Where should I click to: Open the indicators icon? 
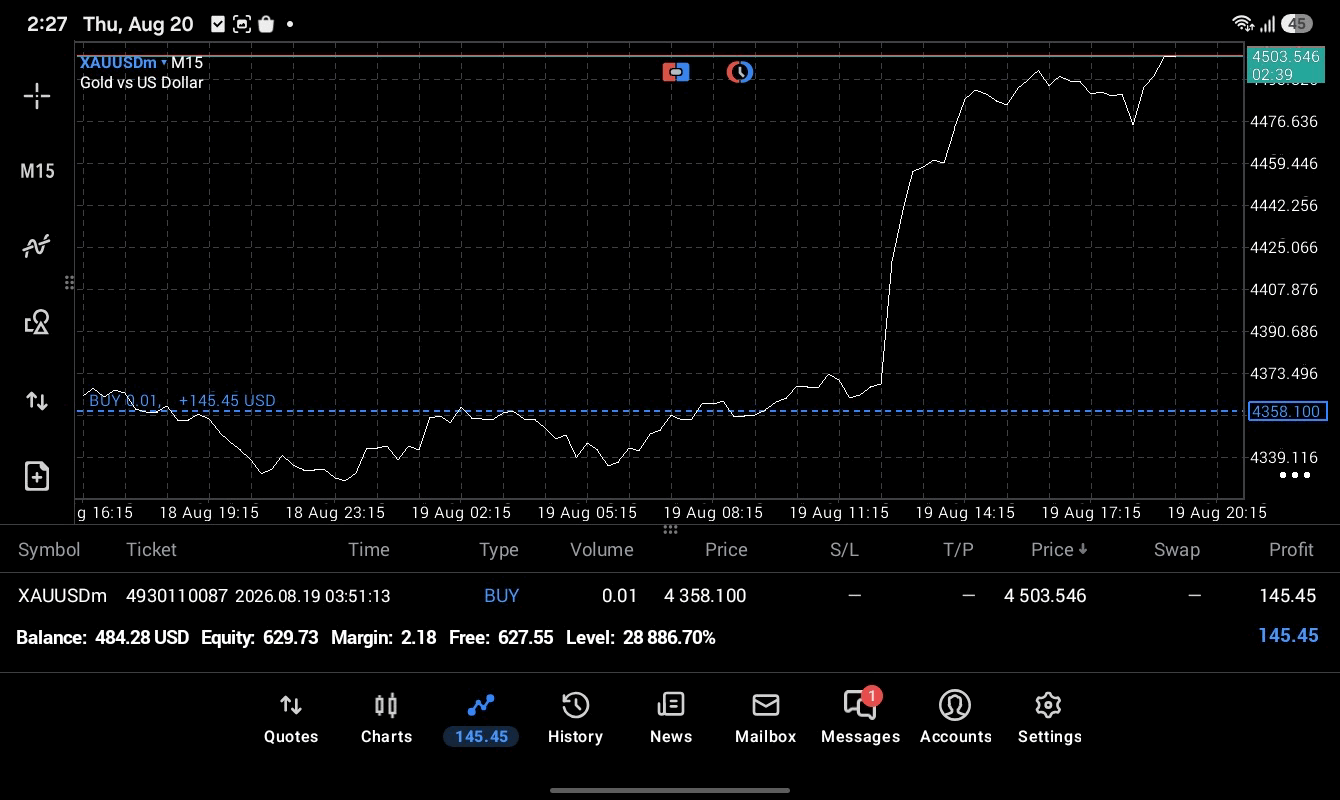pos(37,246)
